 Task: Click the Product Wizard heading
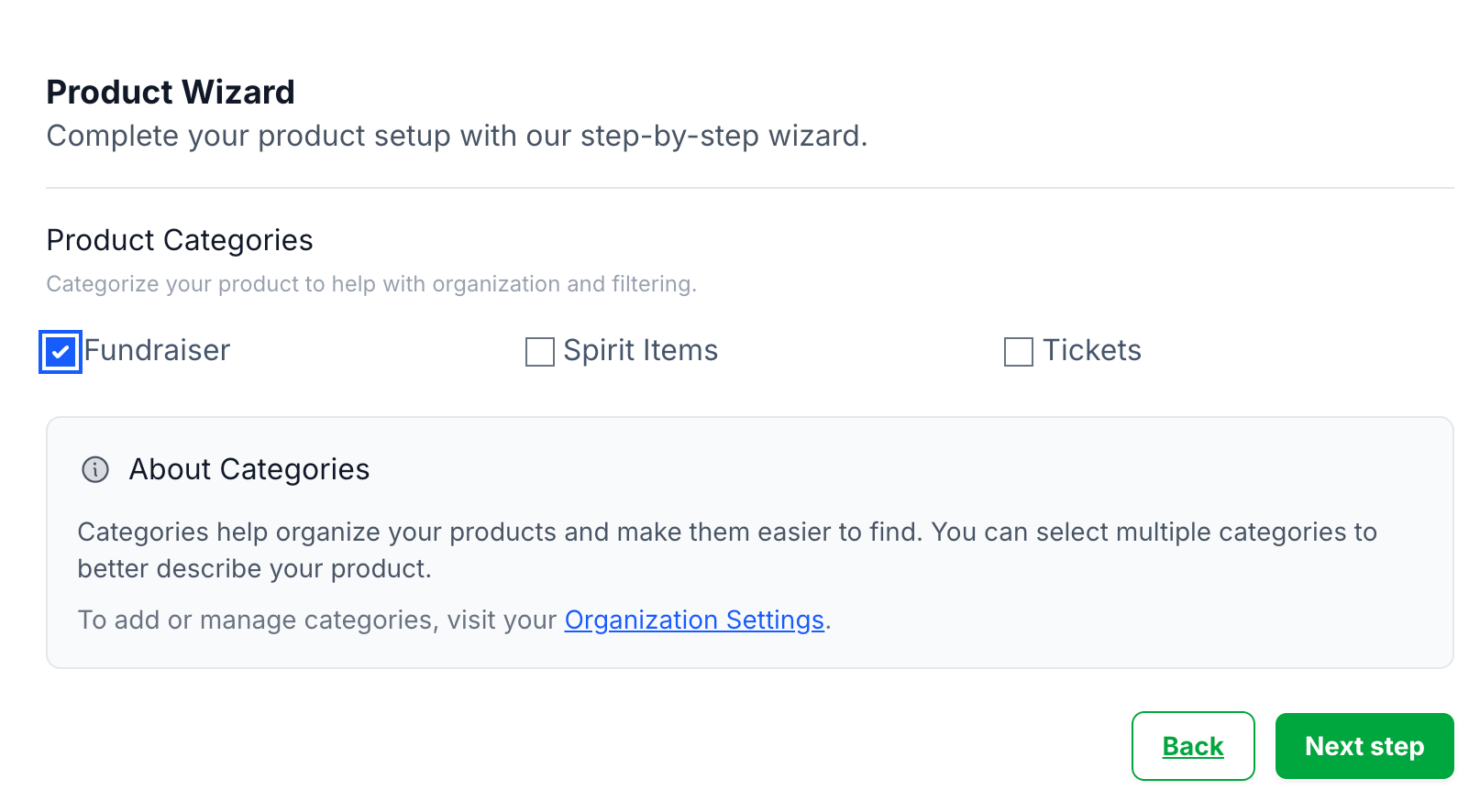[x=171, y=93]
